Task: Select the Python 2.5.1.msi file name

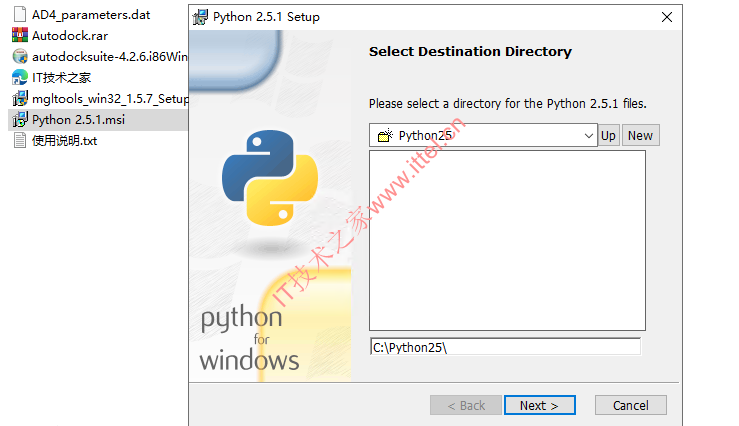Action: point(78,120)
